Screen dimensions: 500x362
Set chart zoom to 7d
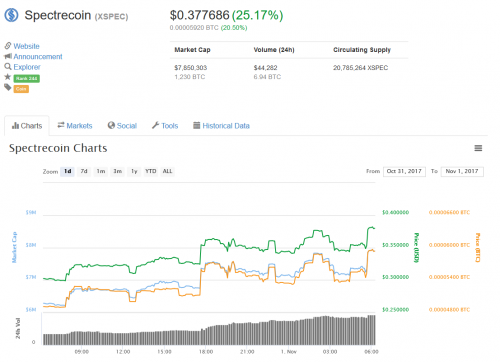(84, 171)
